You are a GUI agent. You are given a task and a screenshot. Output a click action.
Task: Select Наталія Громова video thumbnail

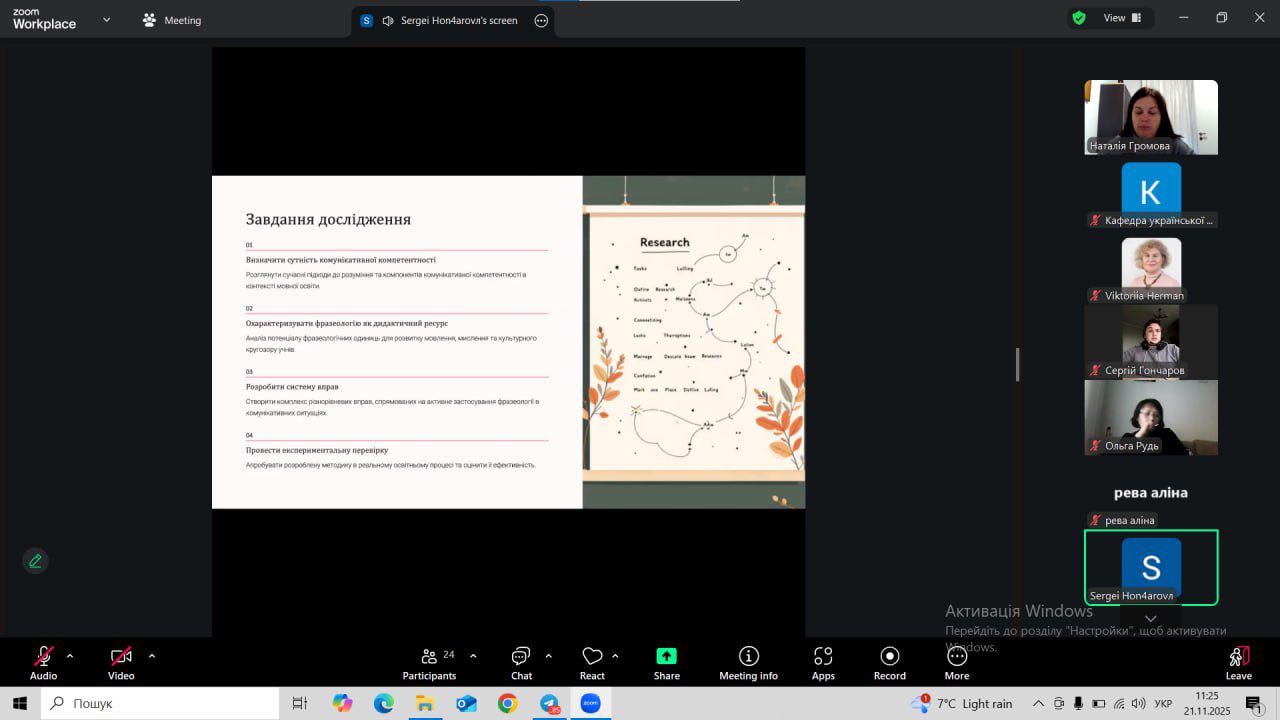[x=1151, y=117]
